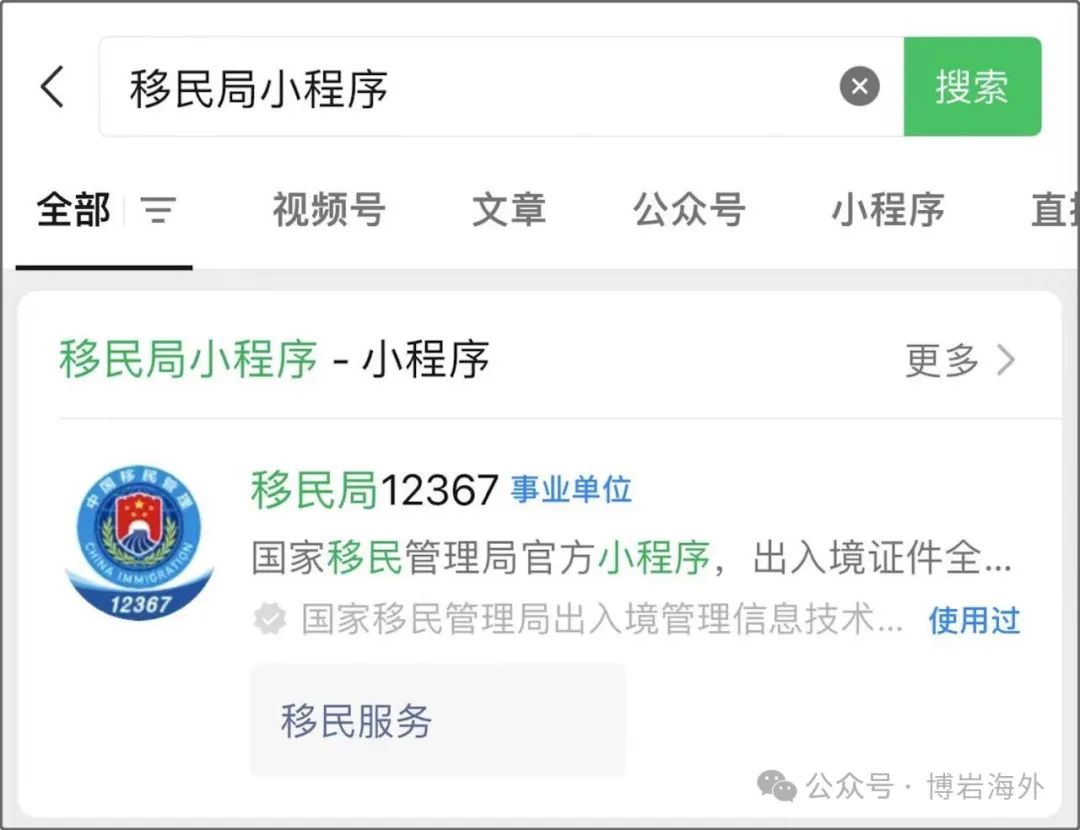1080x830 pixels.
Task: Select the 全部 tab
Action: (73, 209)
